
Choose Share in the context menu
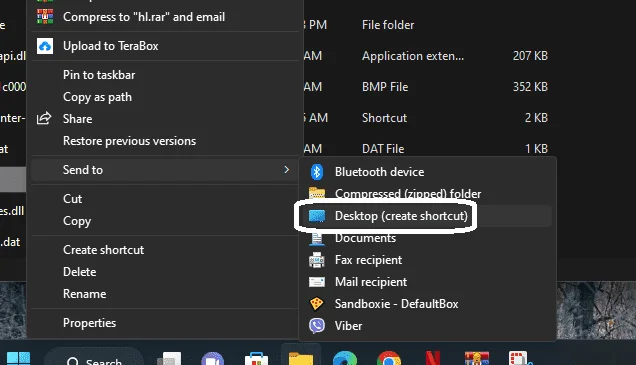click(164, 119)
